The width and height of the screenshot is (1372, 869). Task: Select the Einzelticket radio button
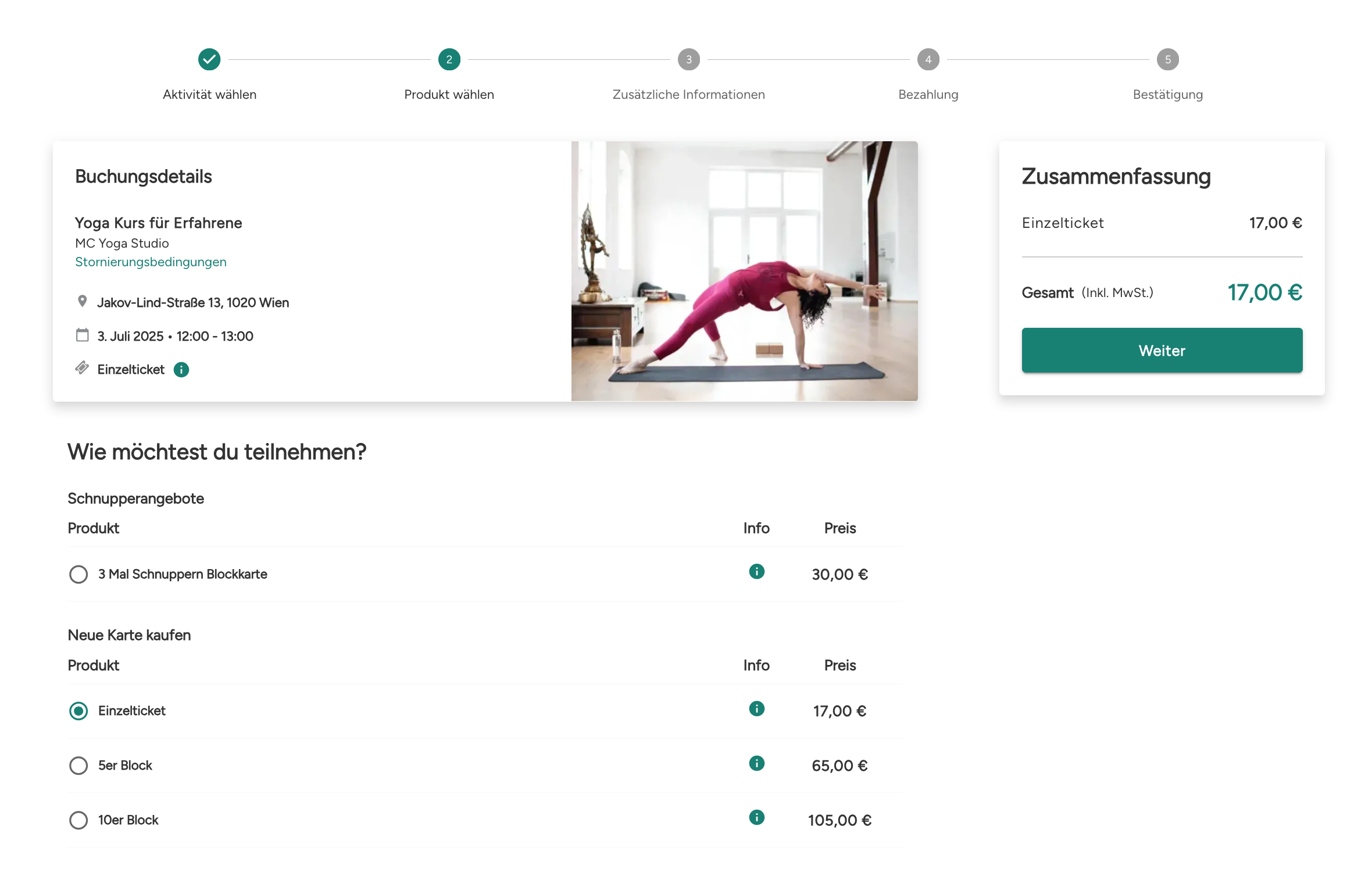coord(78,711)
